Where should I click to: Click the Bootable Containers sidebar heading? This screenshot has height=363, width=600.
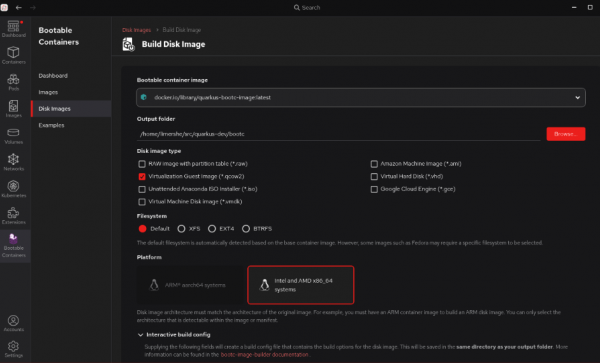point(59,36)
